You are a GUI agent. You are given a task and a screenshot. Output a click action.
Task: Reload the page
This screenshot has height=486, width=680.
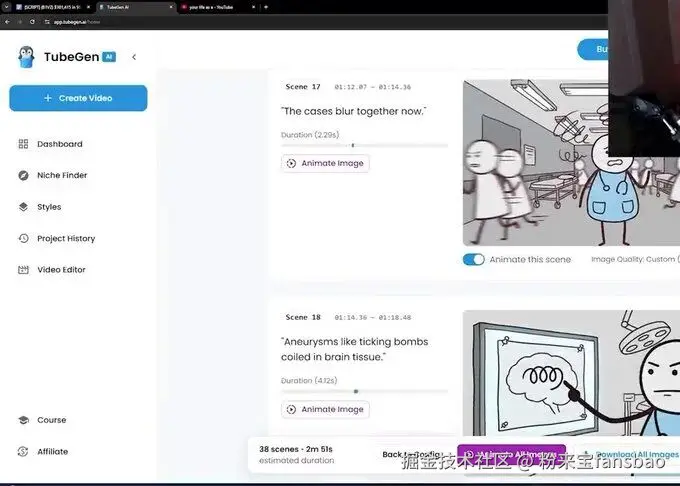coord(32,22)
